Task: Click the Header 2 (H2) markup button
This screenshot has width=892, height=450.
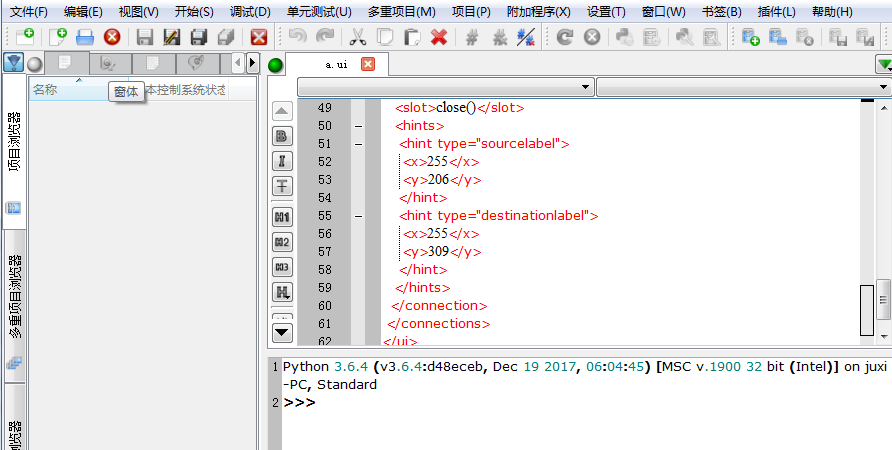Action: [x=283, y=241]
